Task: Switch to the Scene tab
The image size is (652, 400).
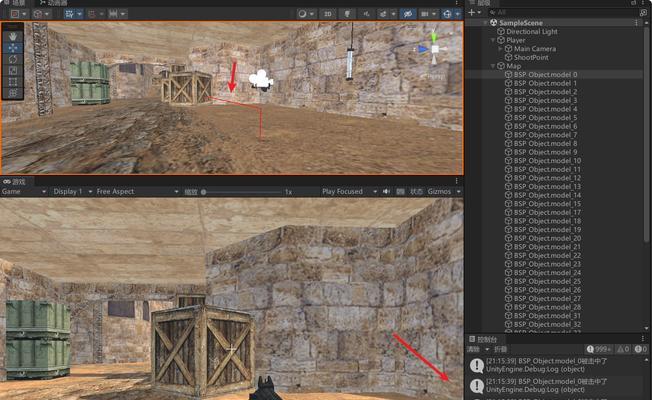Action: tap(14, 2)
